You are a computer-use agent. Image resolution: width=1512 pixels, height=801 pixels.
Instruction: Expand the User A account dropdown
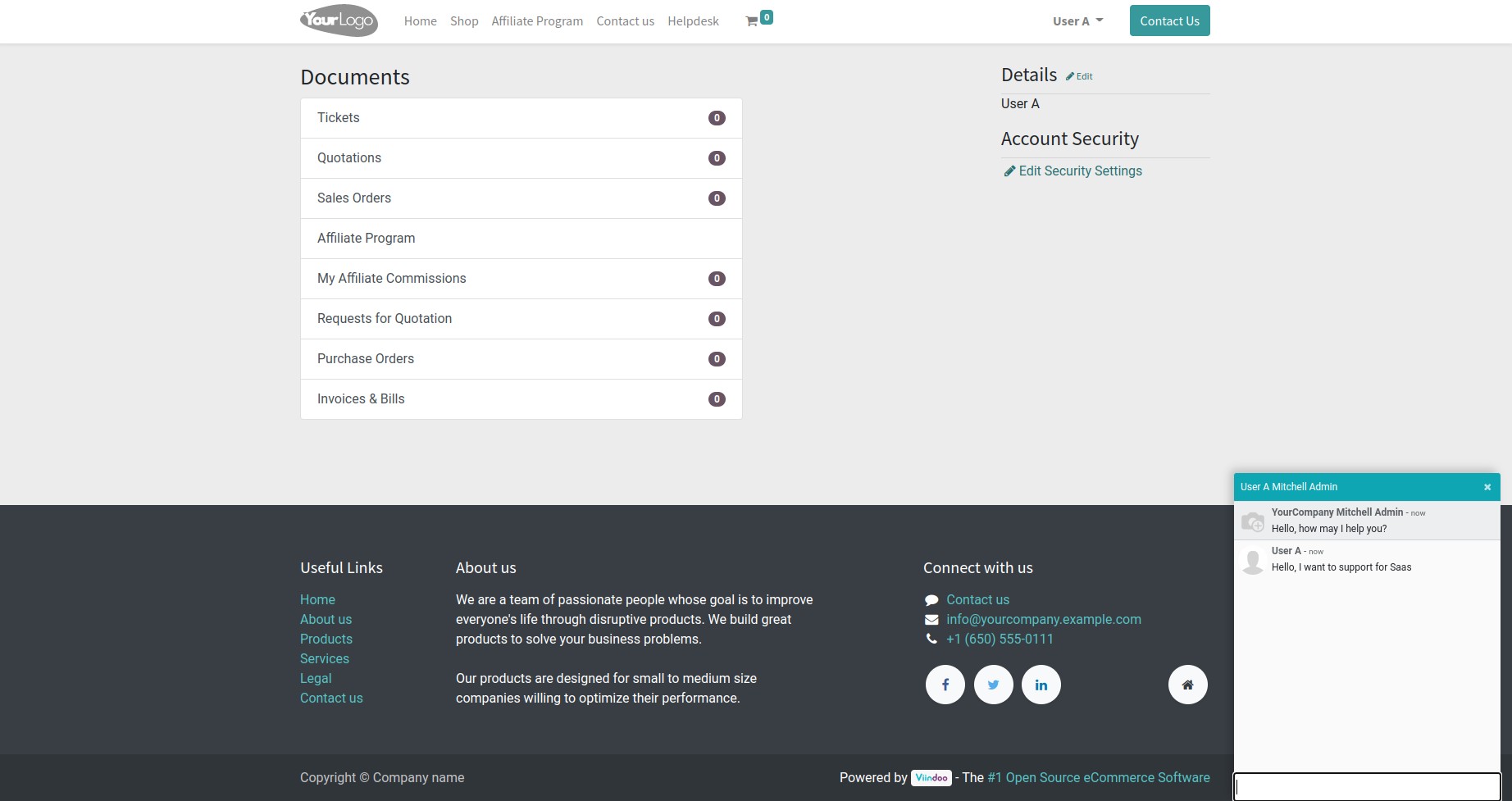tap(1077, 21)
